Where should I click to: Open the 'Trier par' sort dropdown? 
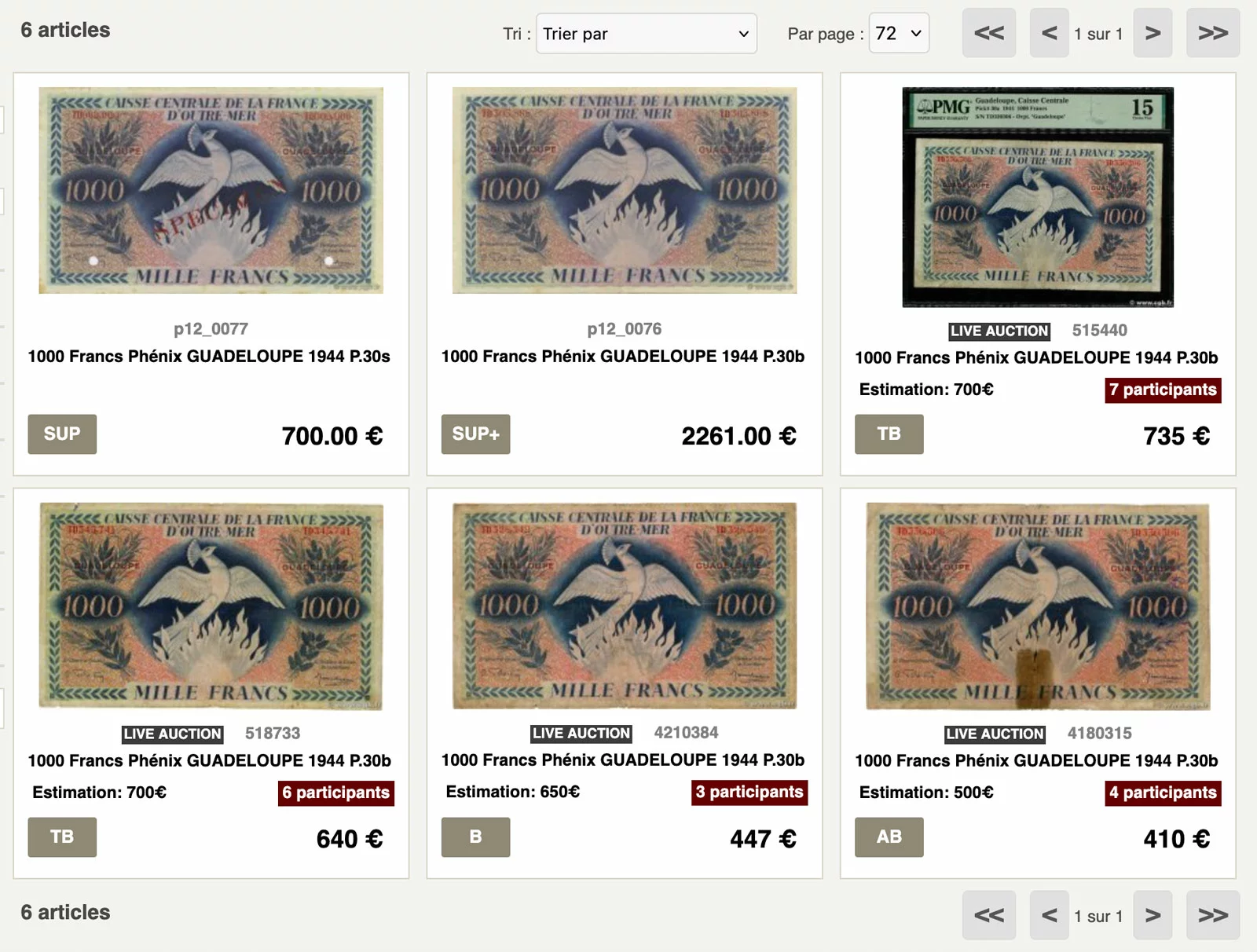[x=646, y=34]
